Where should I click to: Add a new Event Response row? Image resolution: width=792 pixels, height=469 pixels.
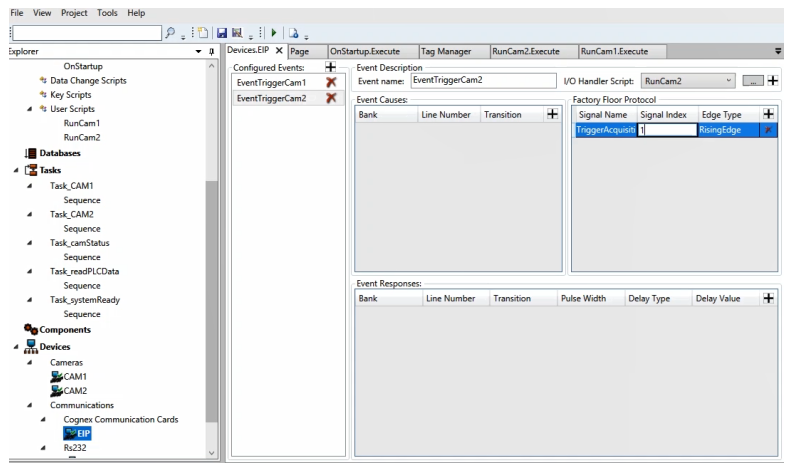point(768,298)
